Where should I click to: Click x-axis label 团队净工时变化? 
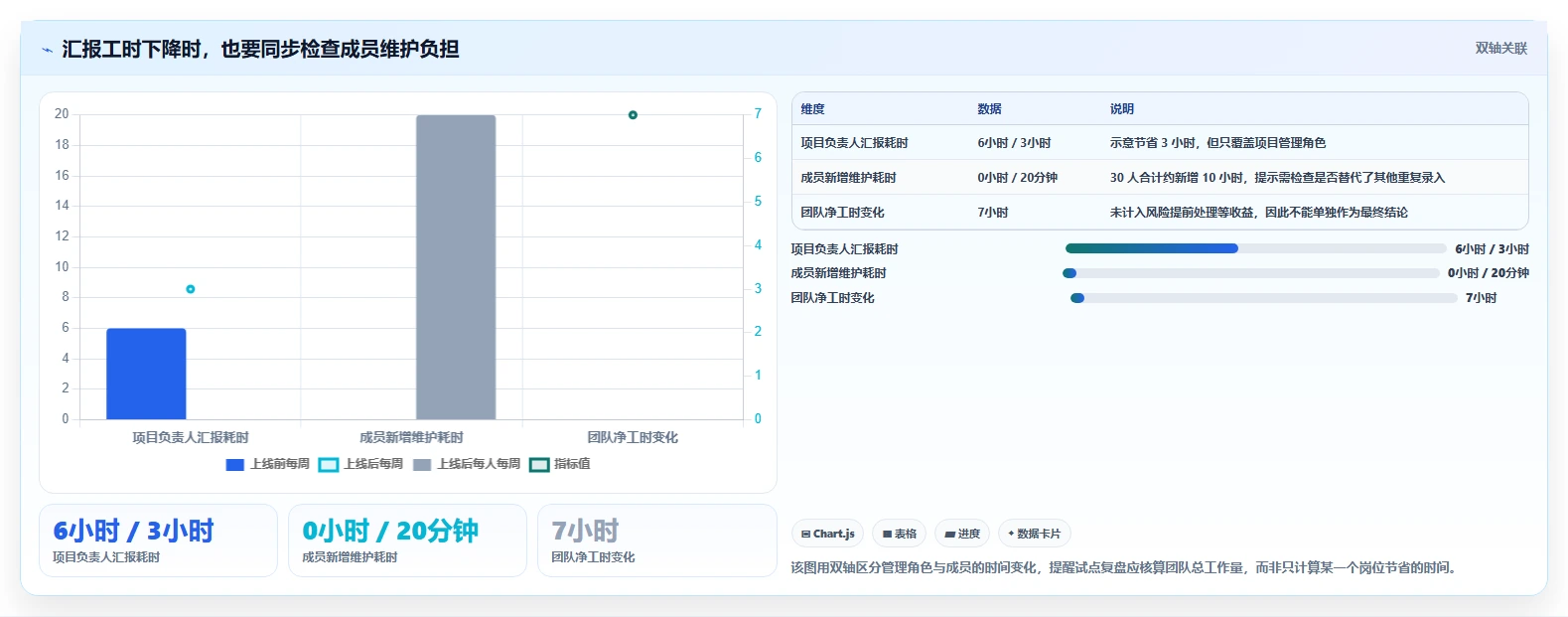click(x=633, y=437)
